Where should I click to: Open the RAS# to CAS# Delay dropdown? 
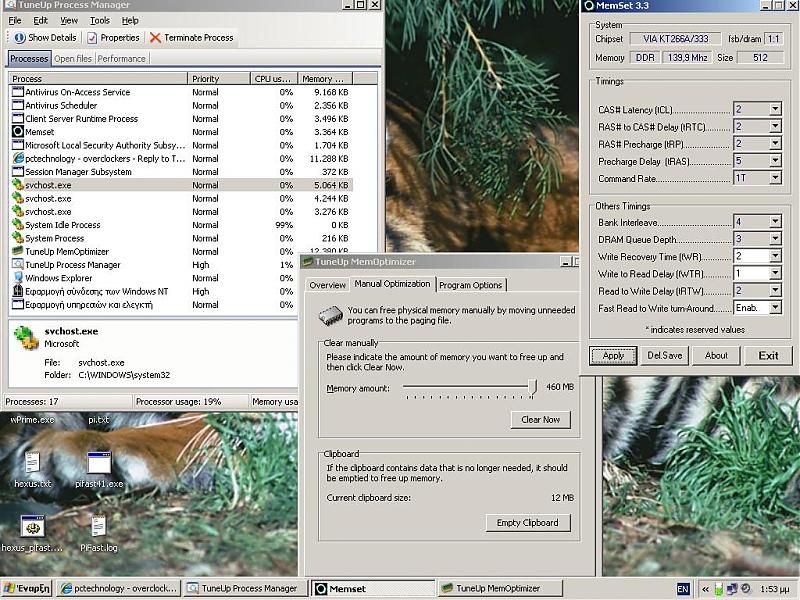coord(775,127)
